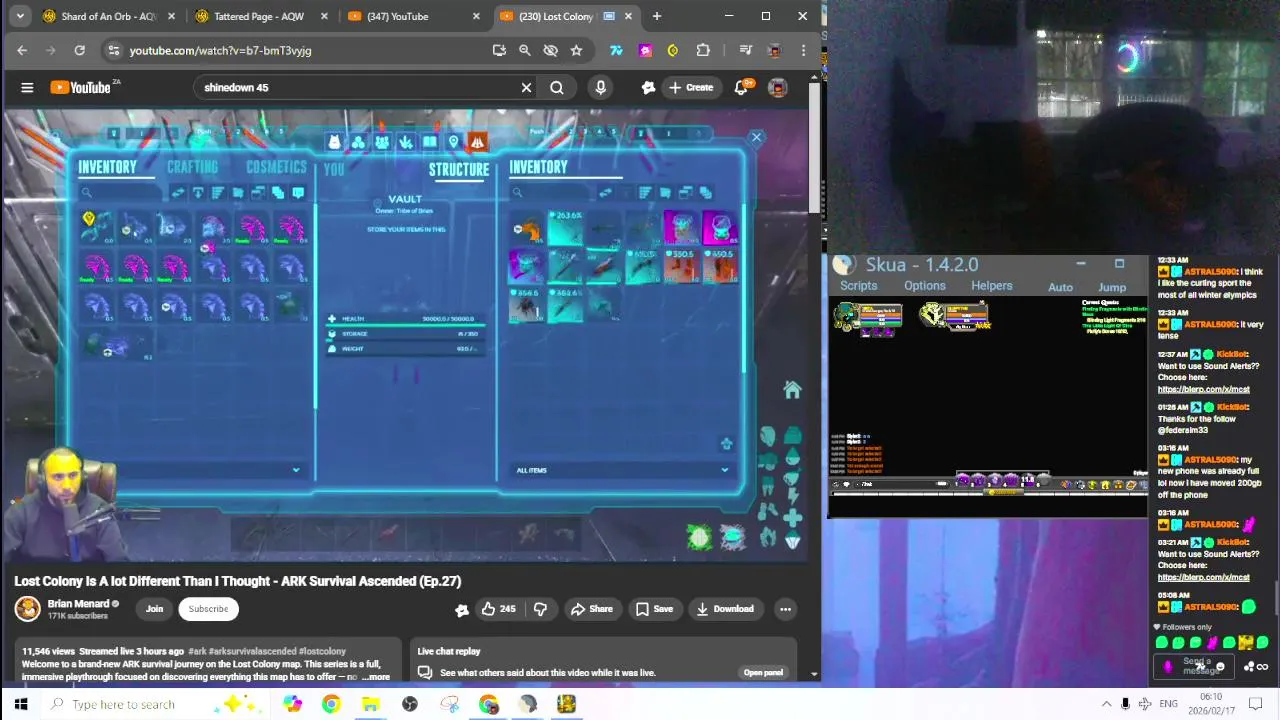This screenshot has width=1280, height=720.
Task: Open a new Chrome tab
Action: (x=657, y=16)
